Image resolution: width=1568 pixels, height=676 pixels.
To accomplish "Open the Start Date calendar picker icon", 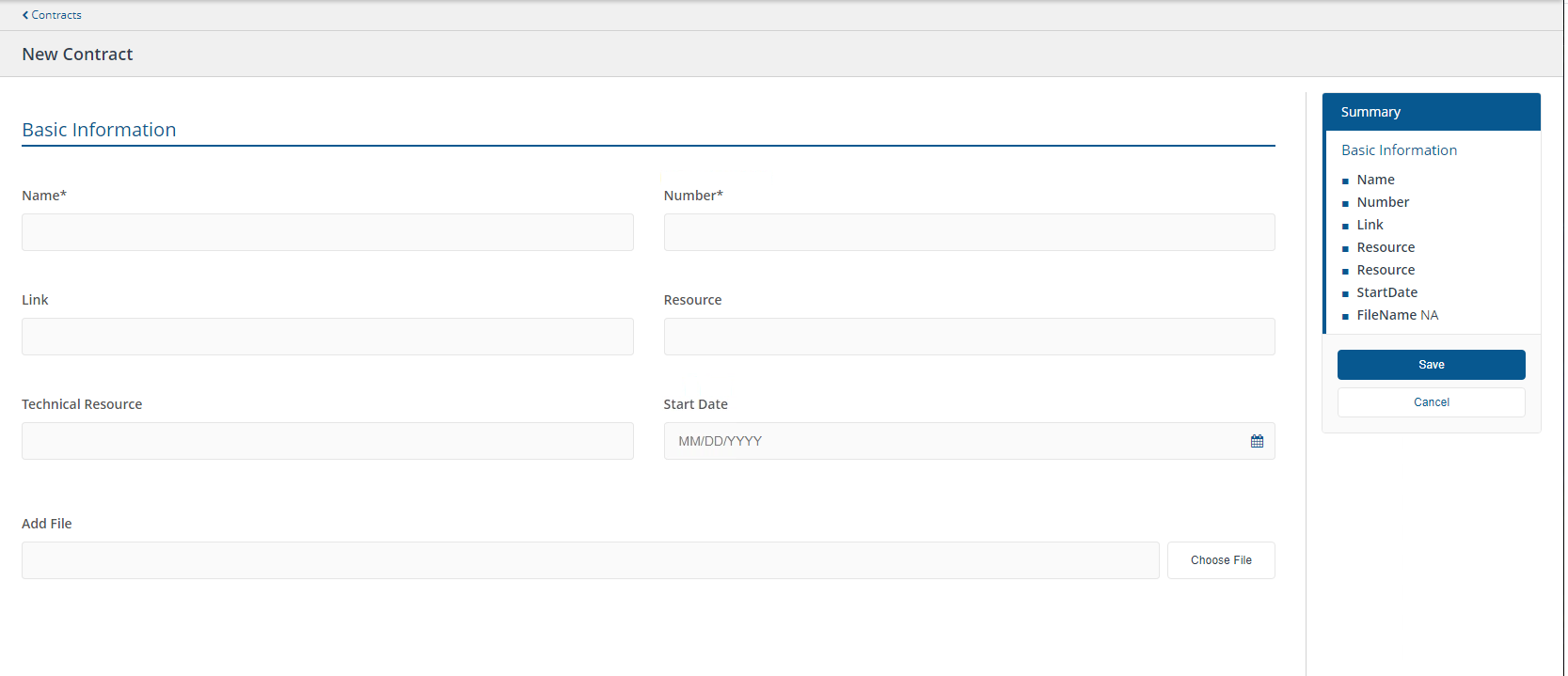I will tap(1257, 441).
